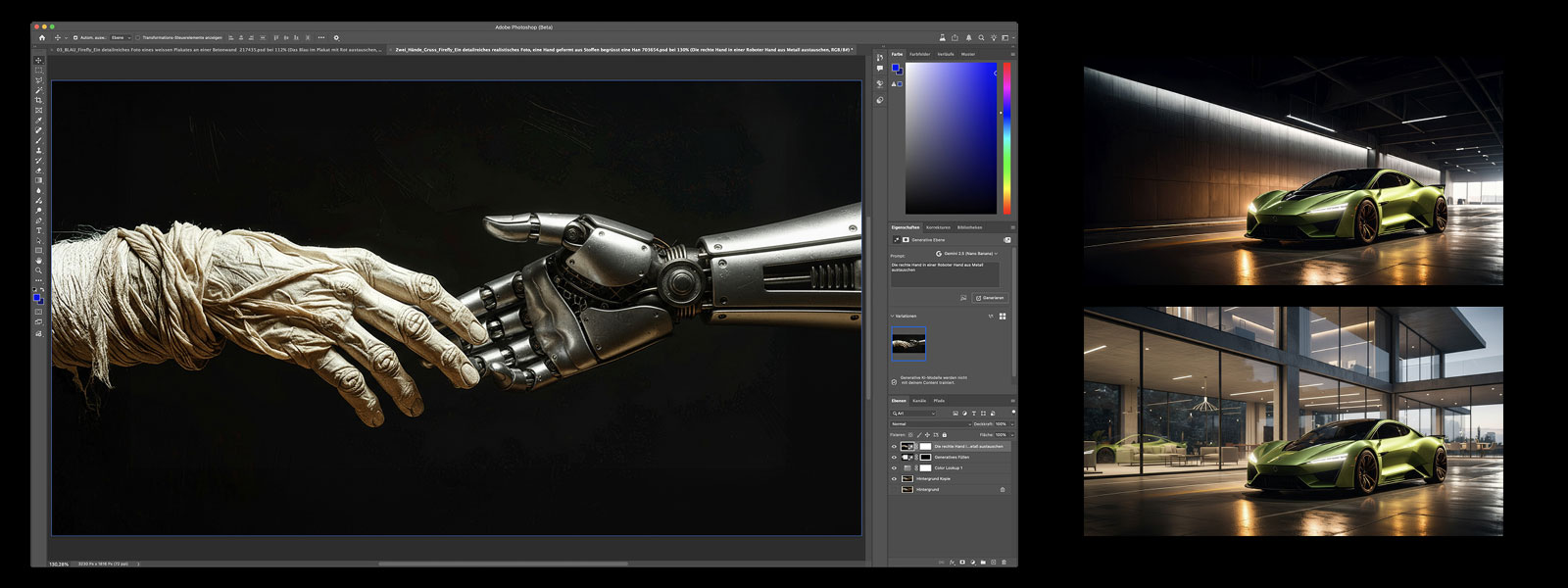This screenshot has height=588, width=1568.
Task: Hide the Color Lookup 1 layer
Action: click(894, 468)
